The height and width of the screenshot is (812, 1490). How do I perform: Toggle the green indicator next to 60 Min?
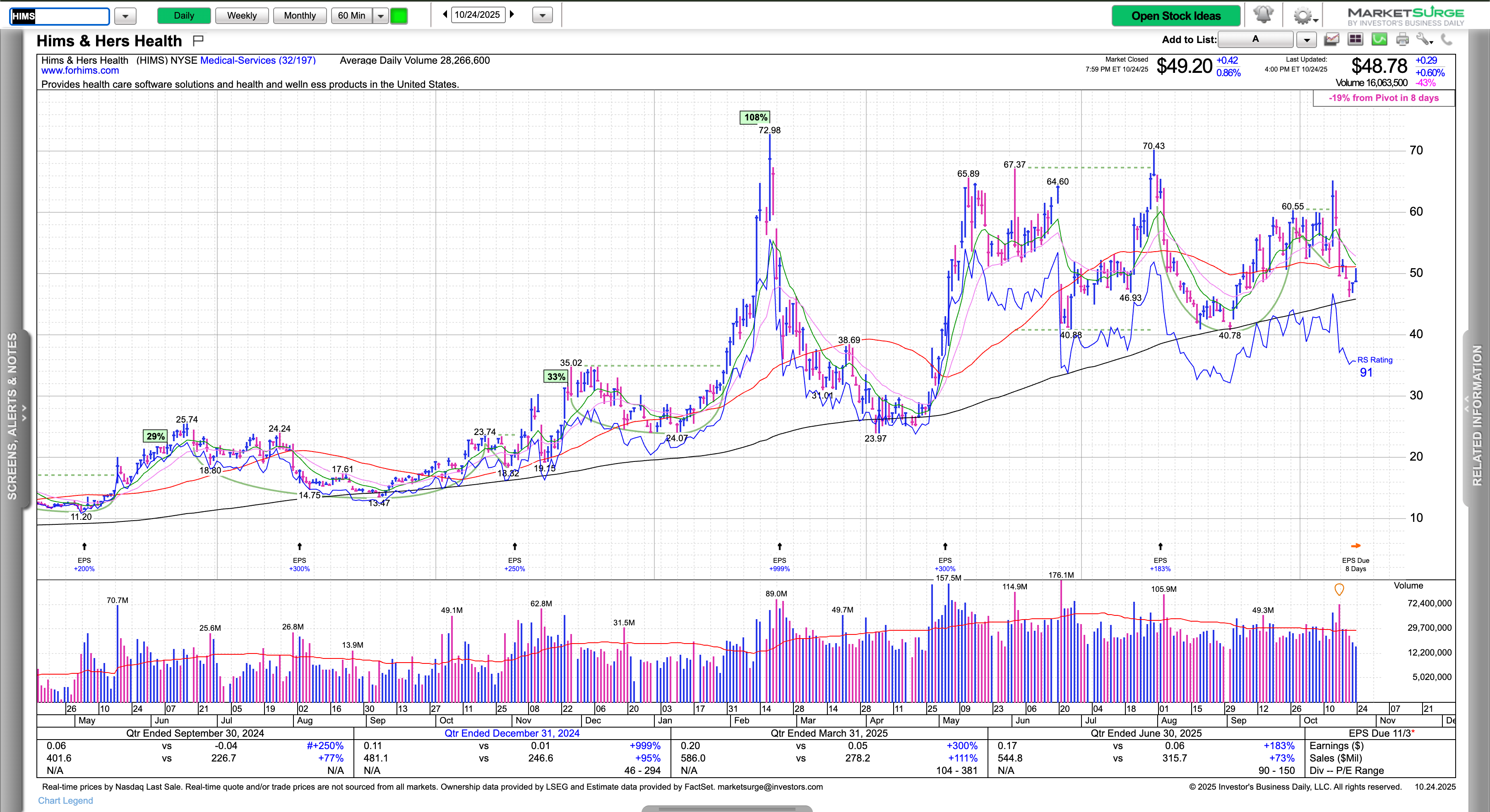[x=399, y=16]
